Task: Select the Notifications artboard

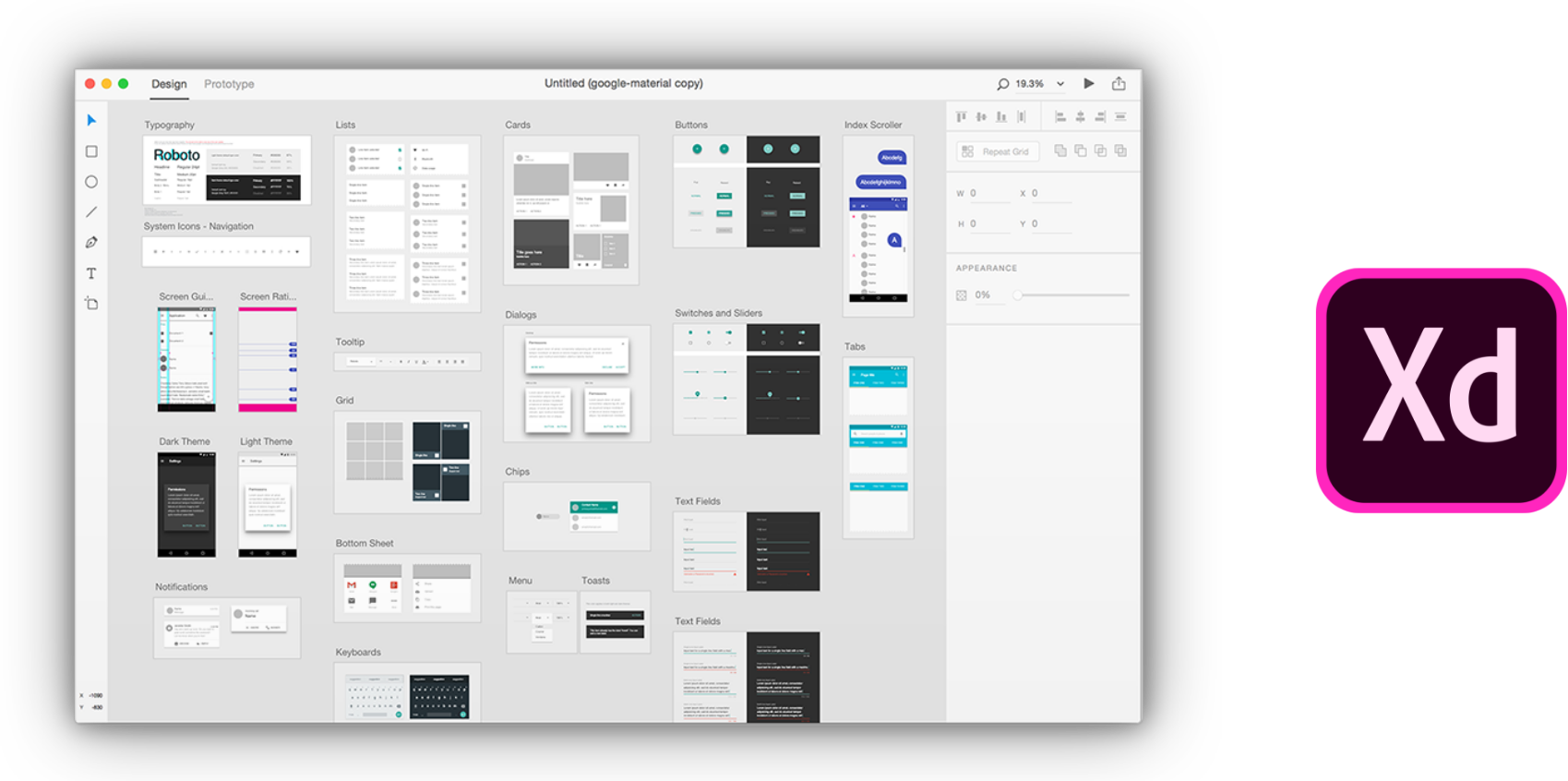Action: click(x=227, y=628)
